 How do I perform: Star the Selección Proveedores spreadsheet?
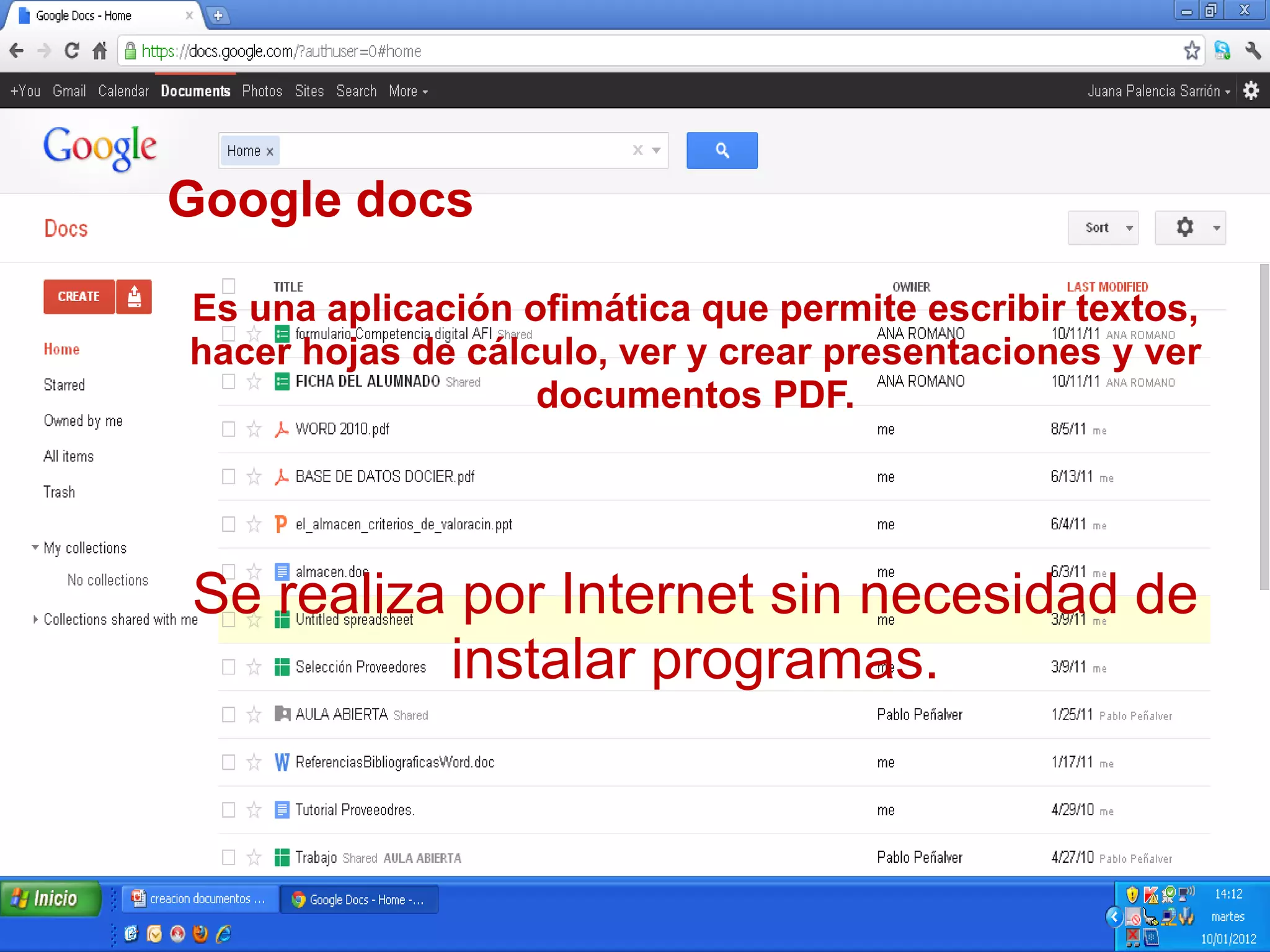point(254,667)
